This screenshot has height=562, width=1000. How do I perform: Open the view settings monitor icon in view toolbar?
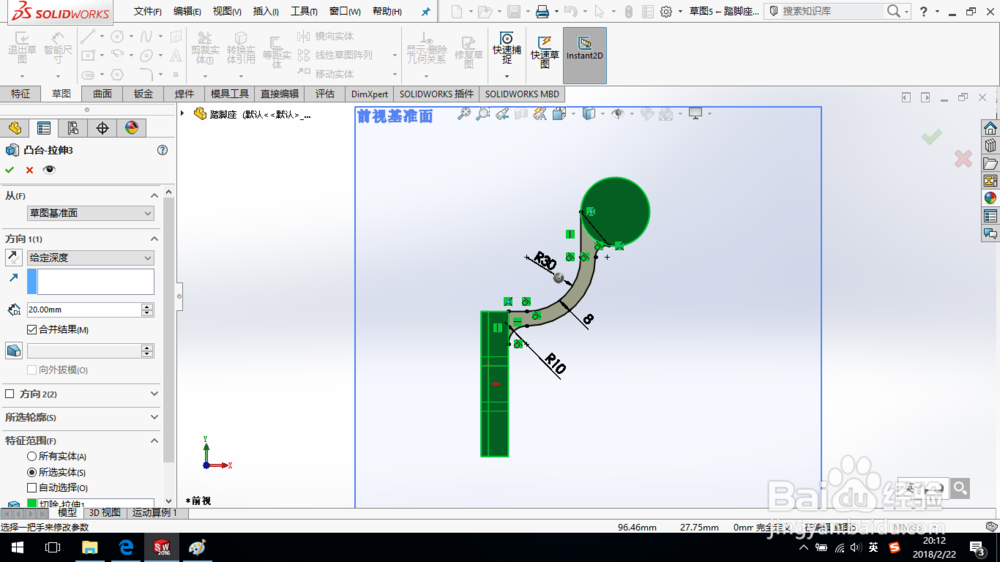[x=695, y=114]
